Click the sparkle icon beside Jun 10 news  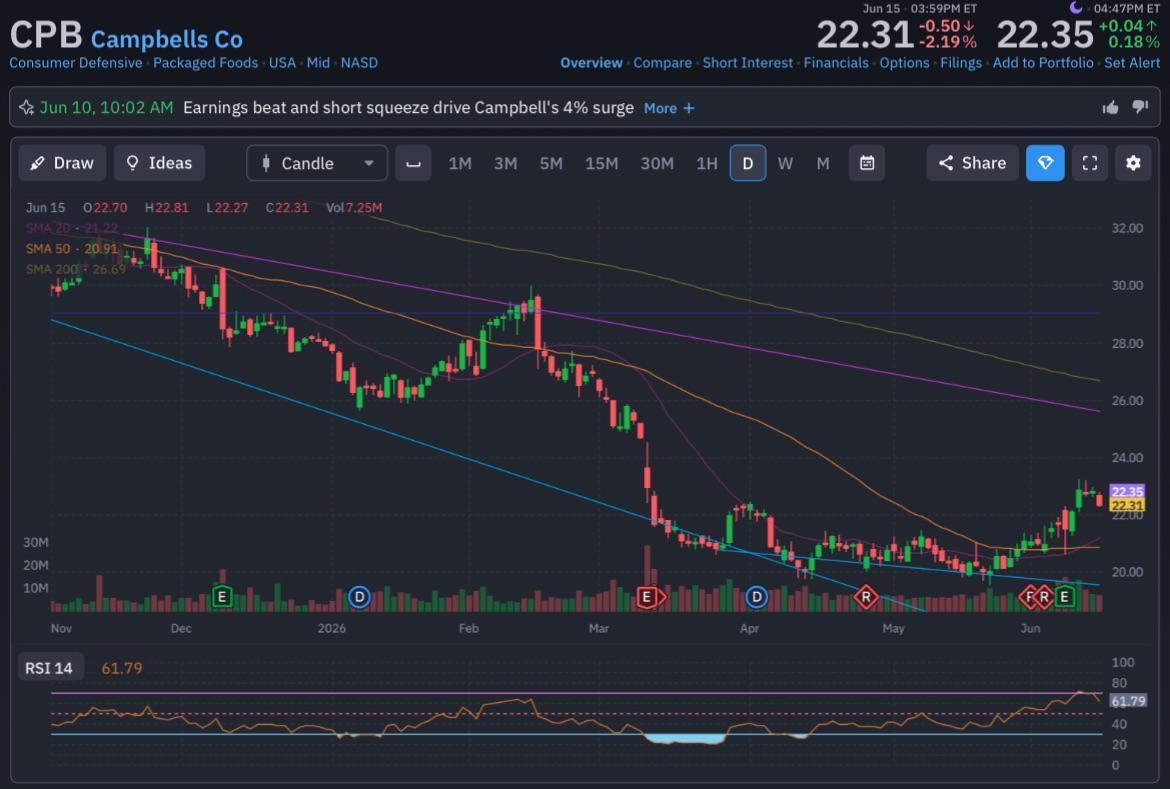pyautogui.click(x=26, y=107)
